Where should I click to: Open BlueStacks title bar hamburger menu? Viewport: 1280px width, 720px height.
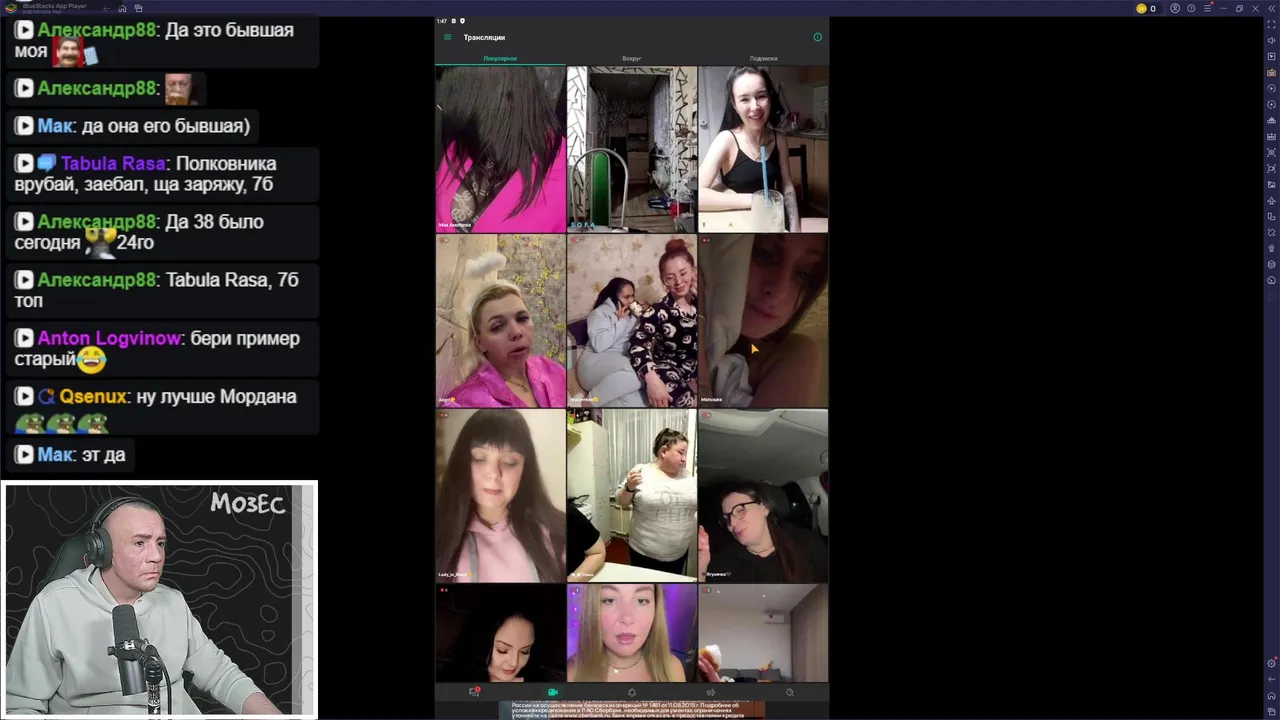point(1207,8)
